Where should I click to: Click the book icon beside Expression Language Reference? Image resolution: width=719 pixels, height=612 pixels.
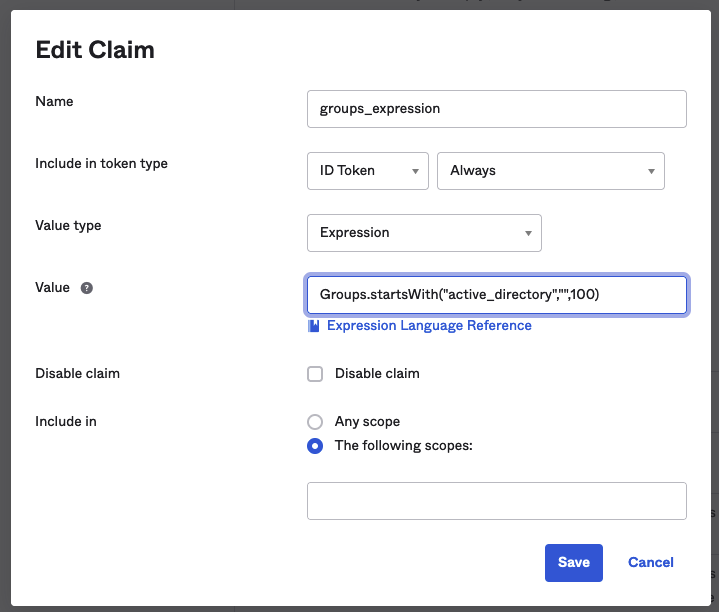coord(314,326)
